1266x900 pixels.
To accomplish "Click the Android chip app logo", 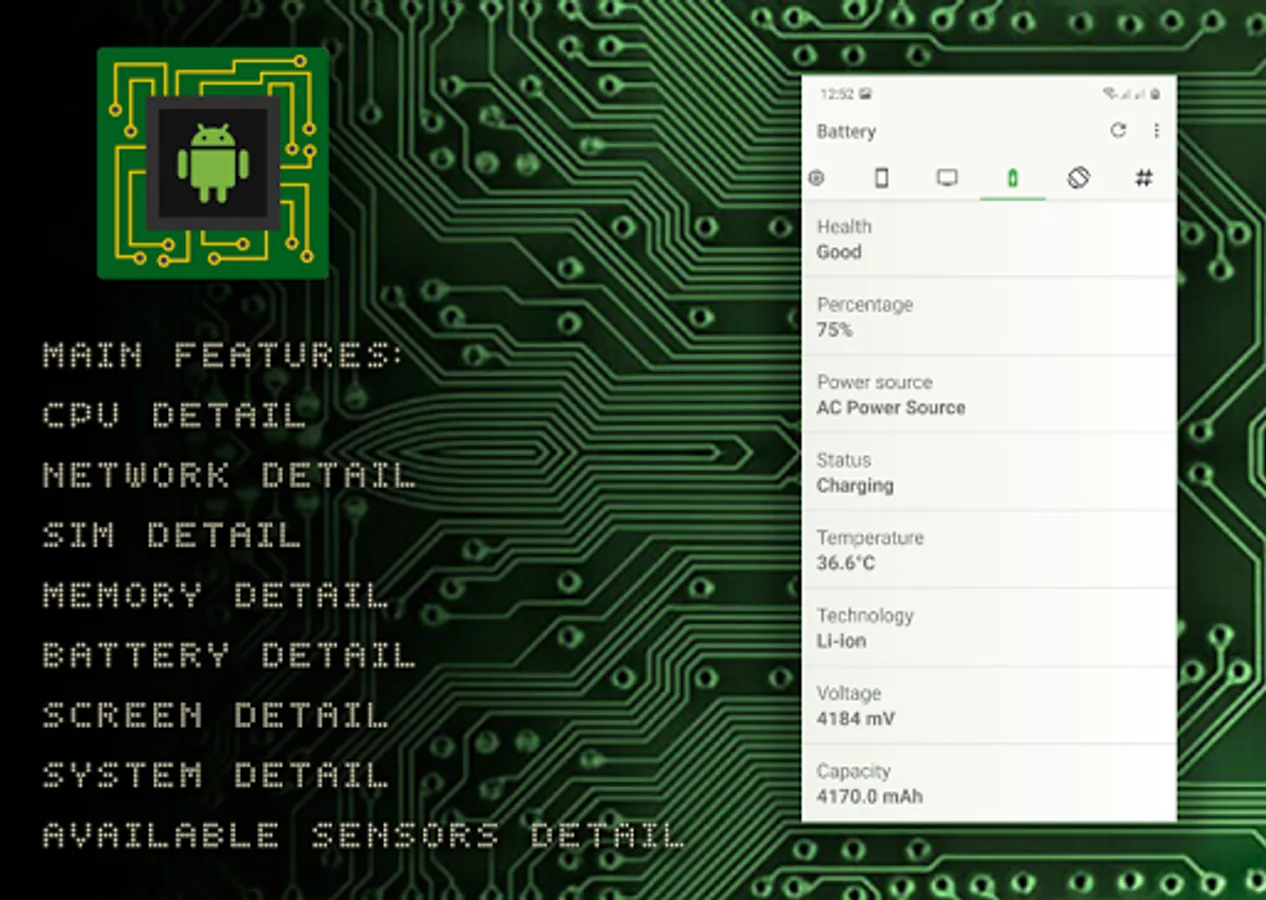I will [x=213, y=163].
